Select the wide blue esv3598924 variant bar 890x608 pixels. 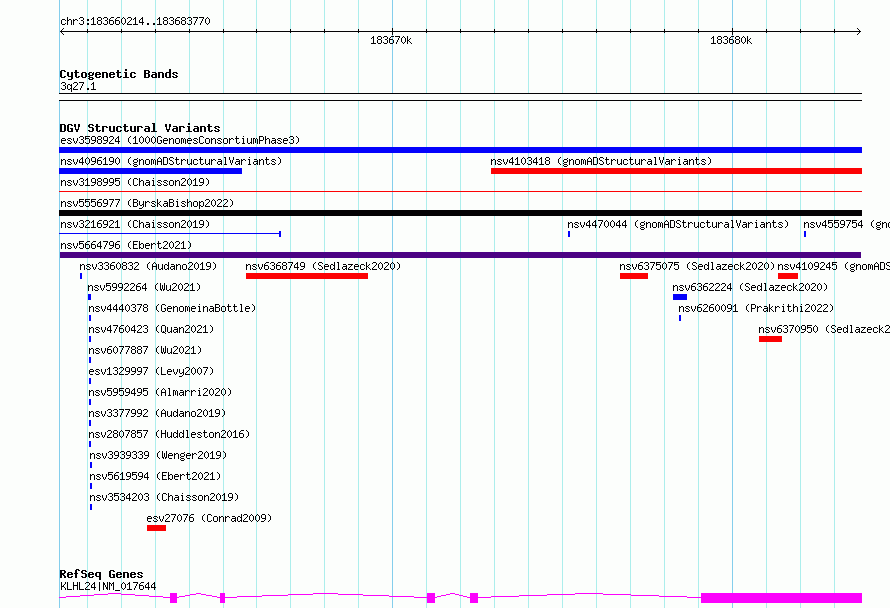[460, 150]
